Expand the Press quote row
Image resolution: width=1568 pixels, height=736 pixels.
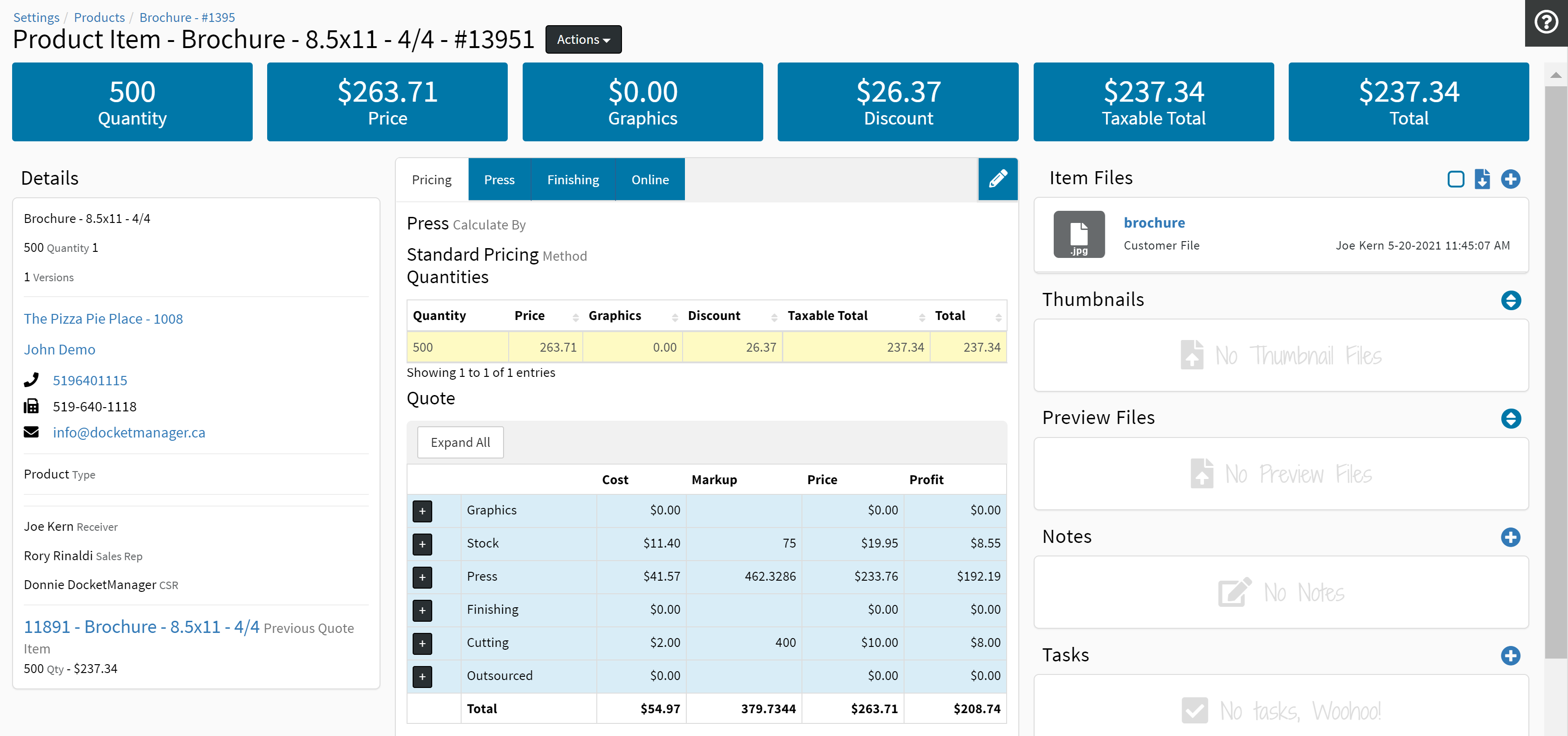tap(422, 576)
